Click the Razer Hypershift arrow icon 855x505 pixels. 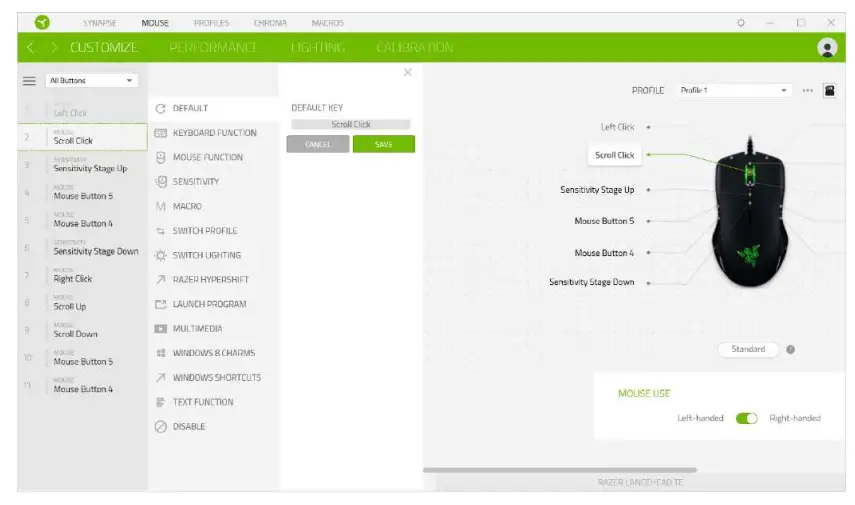(x=160, y=280)
